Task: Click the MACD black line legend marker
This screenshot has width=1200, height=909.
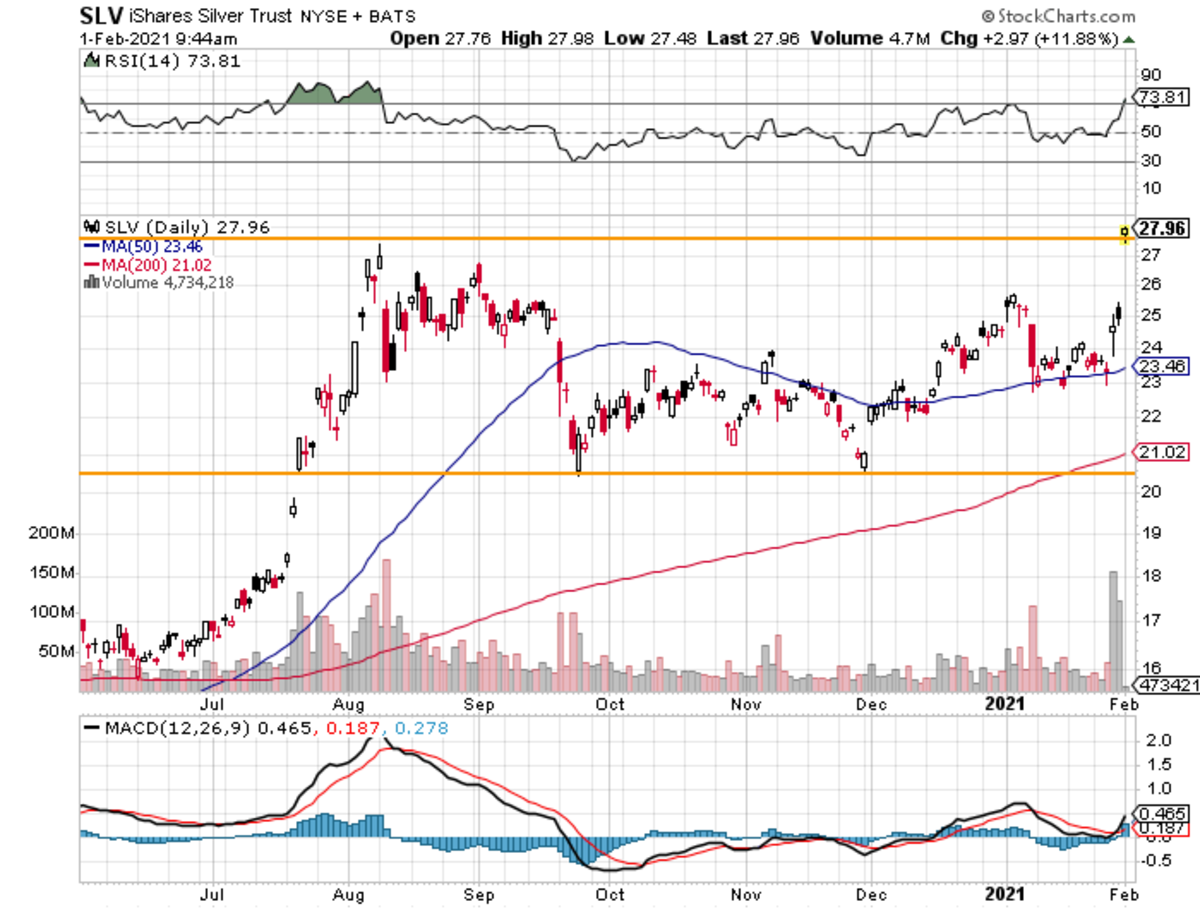Action: point(92,726)
